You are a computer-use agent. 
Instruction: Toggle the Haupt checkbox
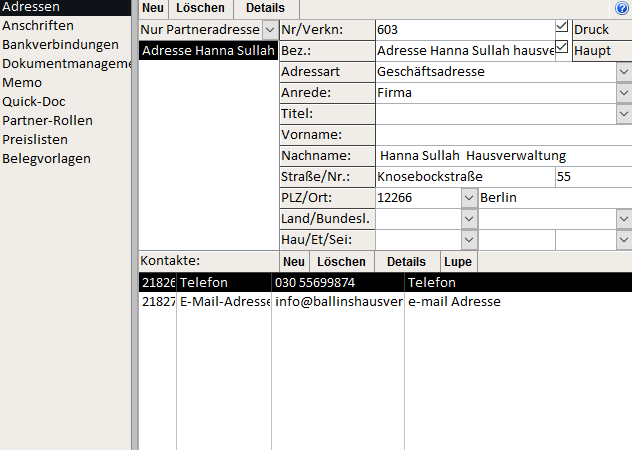pos(562,48)
